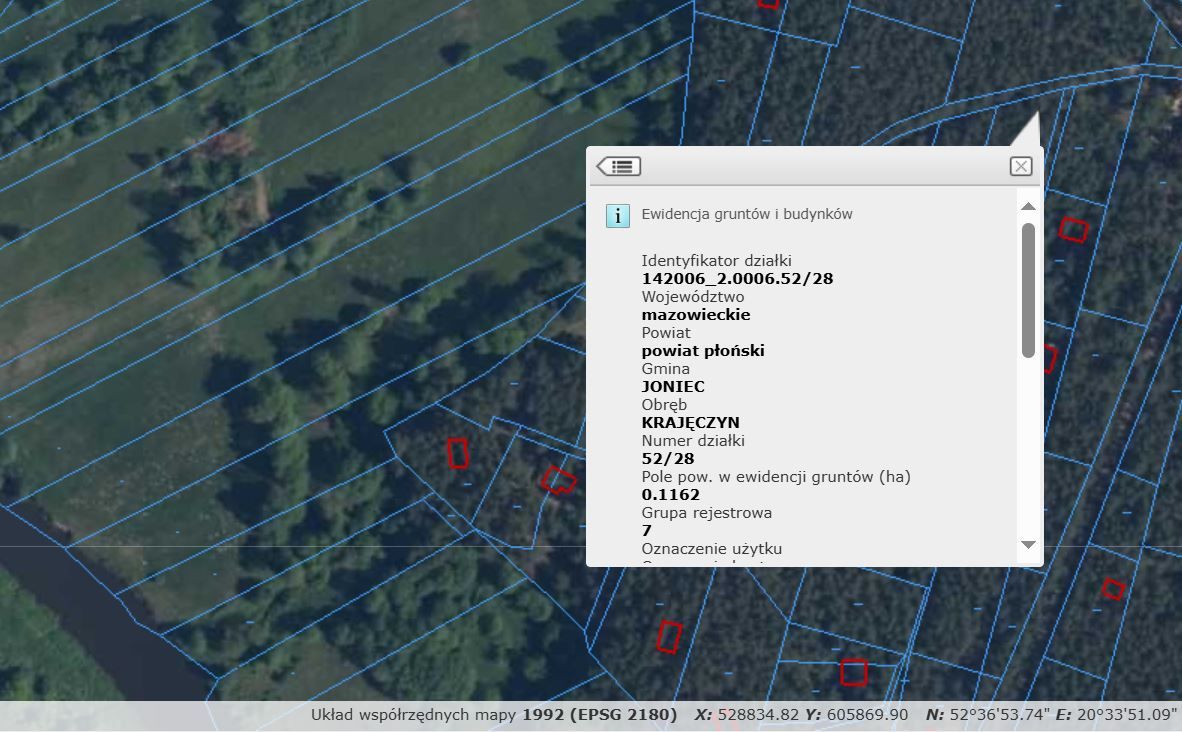This screenshot has height=732, width=1182.
Task: Select the red square building outline at map bottom
Action: point(853,672)
